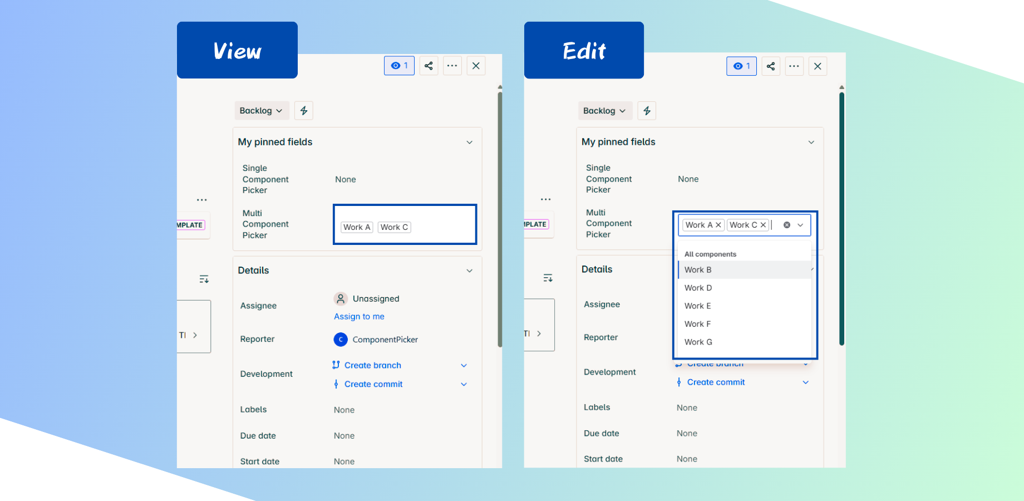Image resolution: width=1024 pixels, height=501 pixels.
Task: Click the git branch icon beside Create branch
Action: click(x=336, y=365)
